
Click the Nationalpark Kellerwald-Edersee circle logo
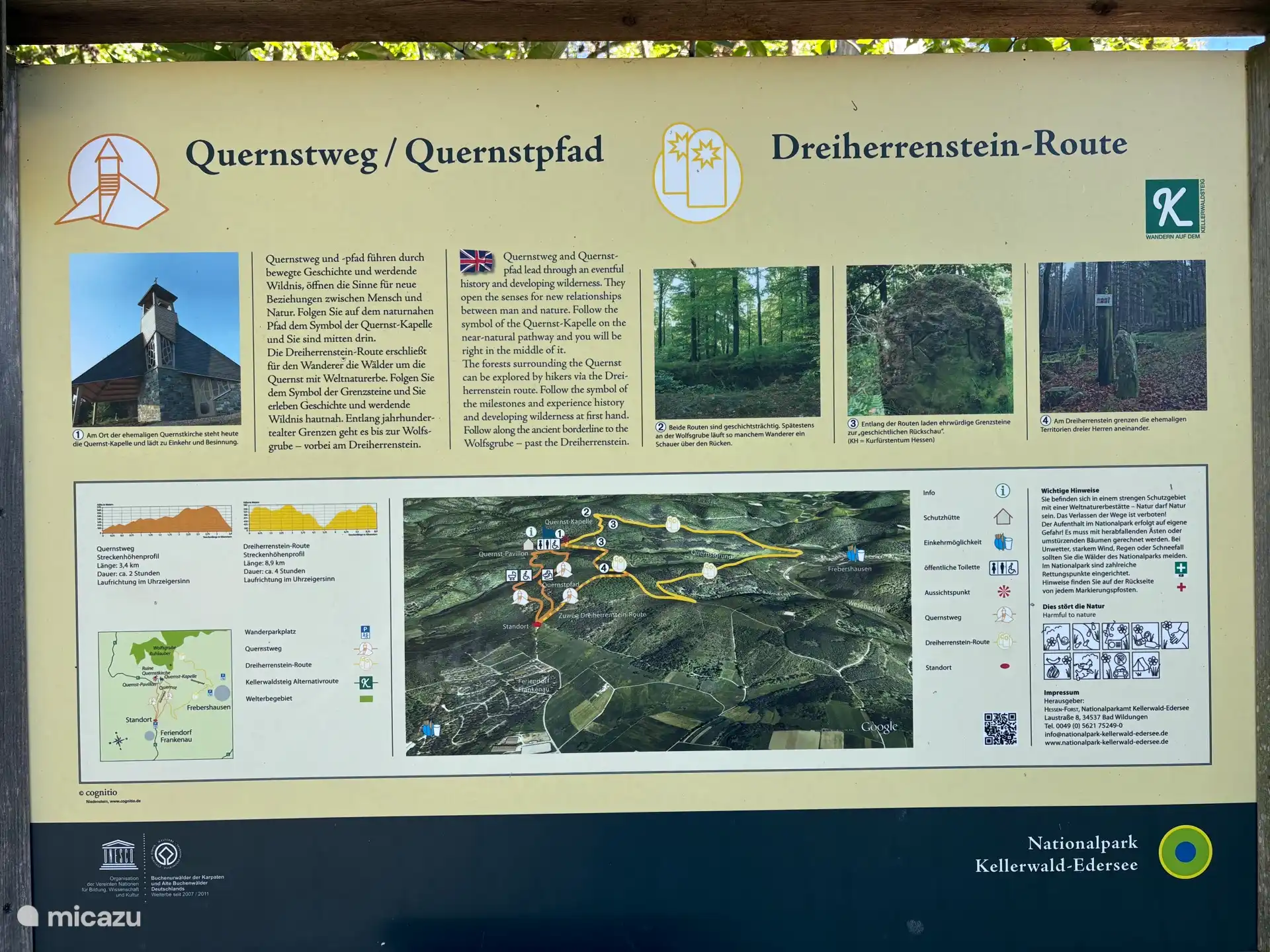click(1185, 852)
